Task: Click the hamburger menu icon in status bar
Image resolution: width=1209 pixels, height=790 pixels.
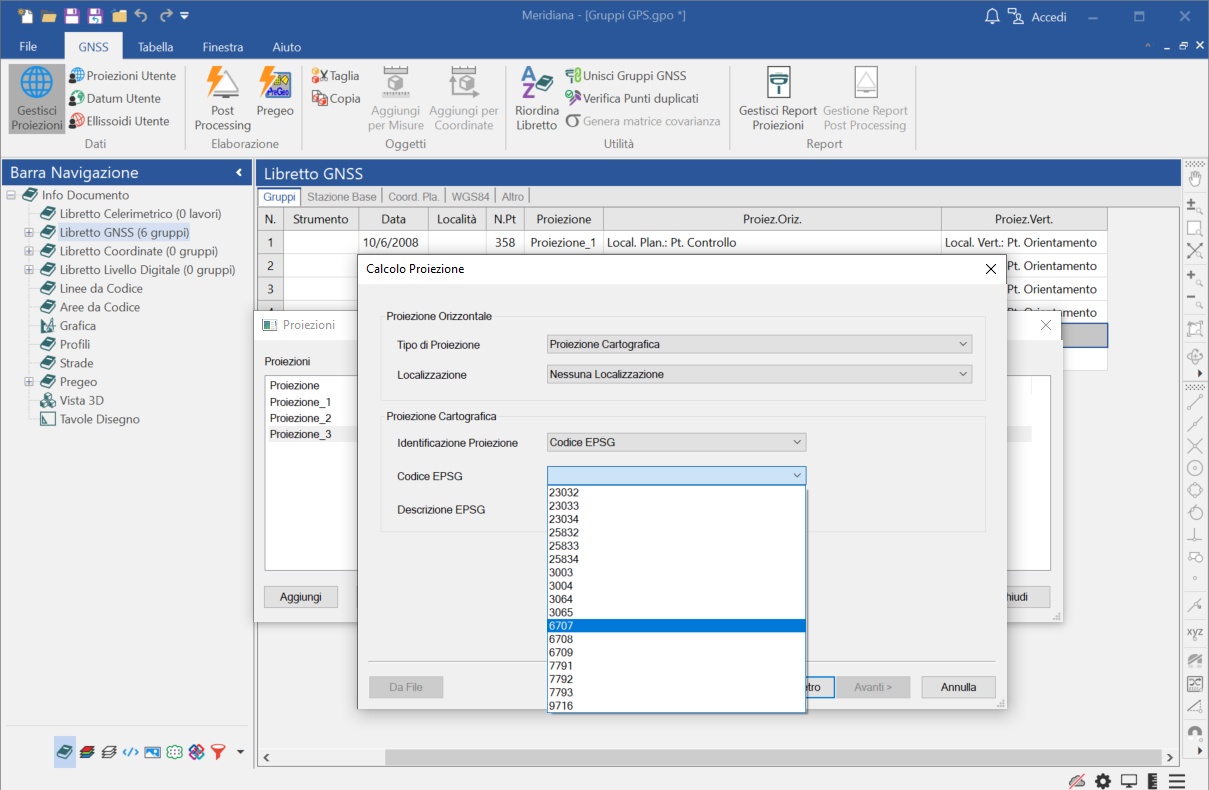Action: tap(1177, 780)
